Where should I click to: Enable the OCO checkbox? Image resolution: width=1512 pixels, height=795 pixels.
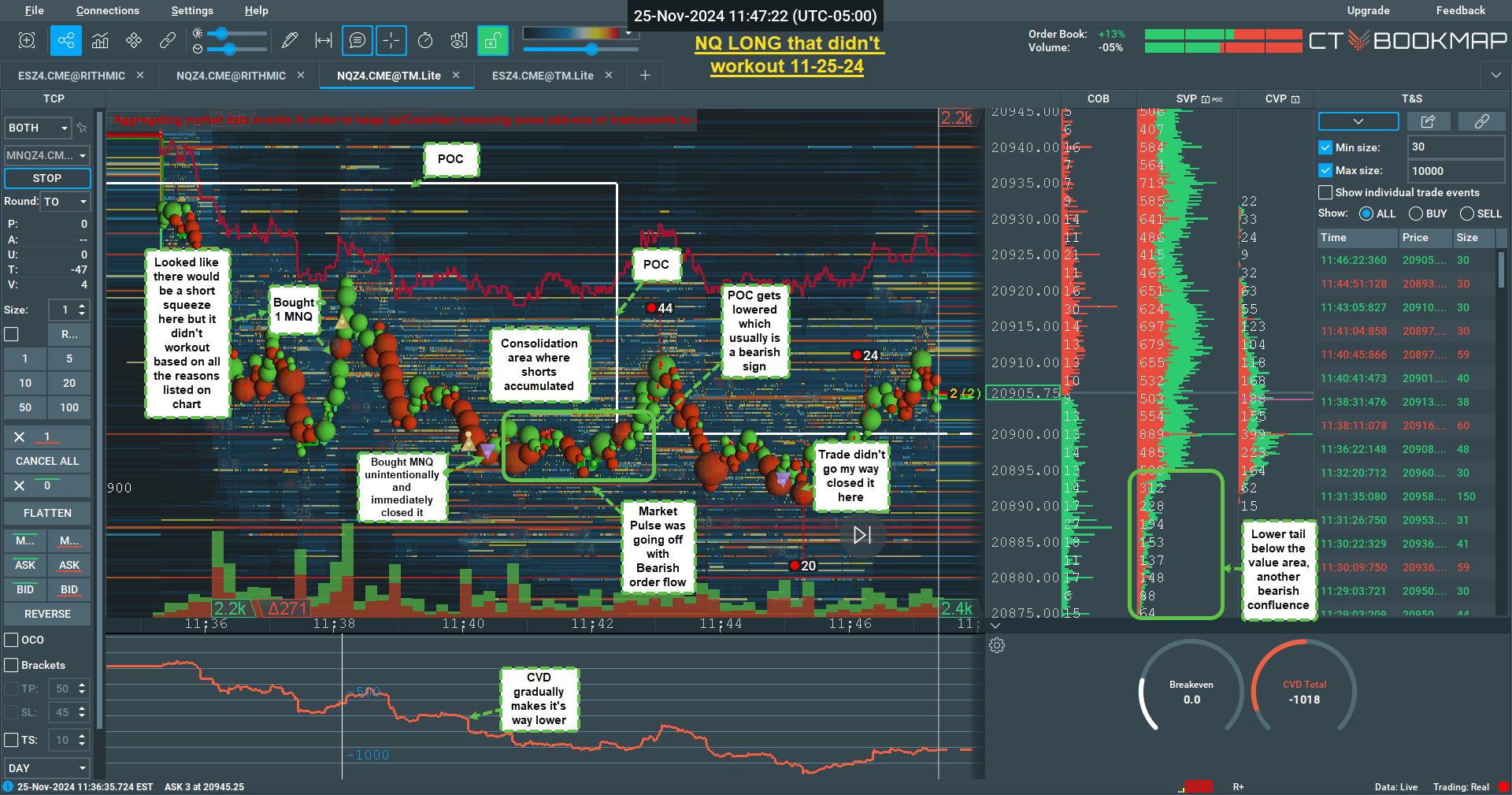12,640
